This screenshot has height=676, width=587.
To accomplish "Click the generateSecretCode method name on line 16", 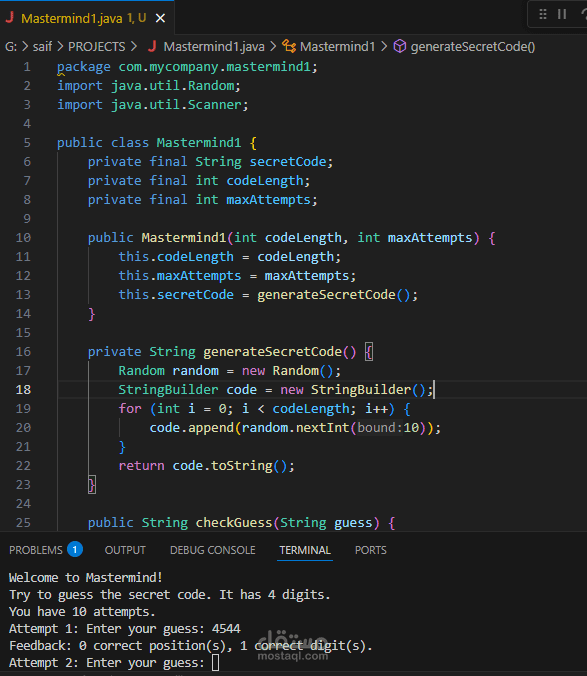I will pyautogui.click(x=272, y=352).
